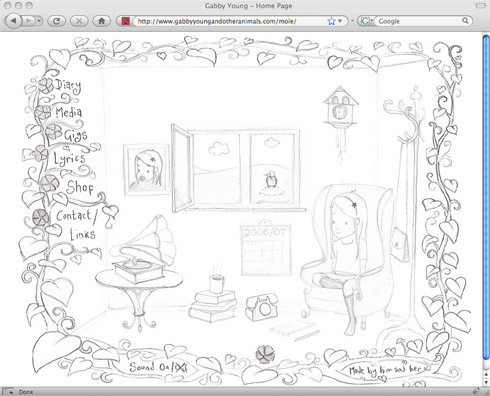
Task: Click the magnifier search icon in Google box
Action: coord(465,21)
